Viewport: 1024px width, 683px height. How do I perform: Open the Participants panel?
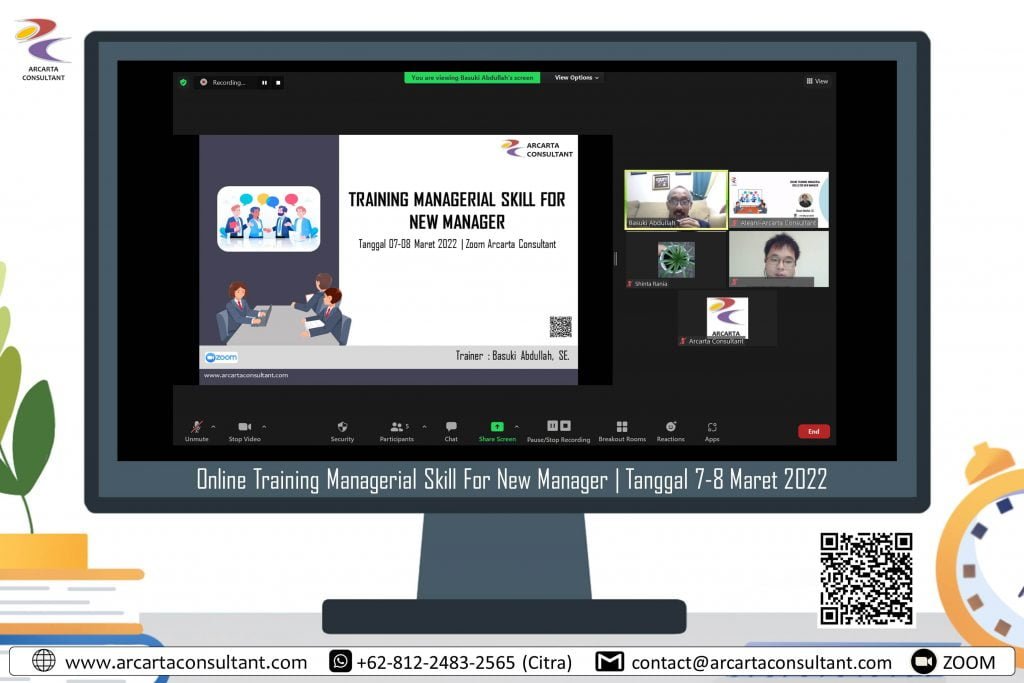click(397, 427)
